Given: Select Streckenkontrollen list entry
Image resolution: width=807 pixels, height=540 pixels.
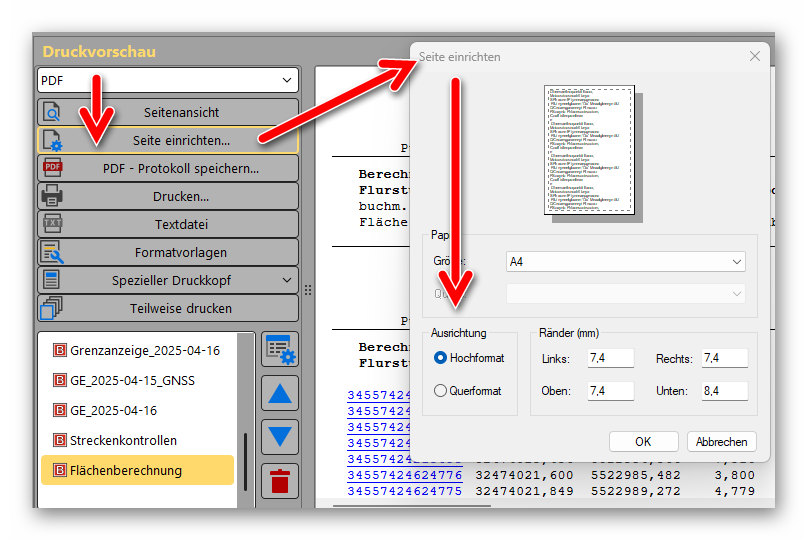Looking at the screenshot, I should (x=123, y=440).
